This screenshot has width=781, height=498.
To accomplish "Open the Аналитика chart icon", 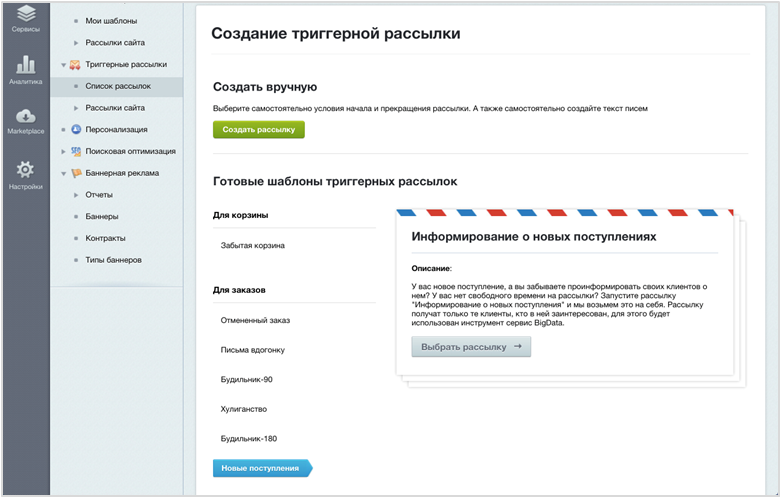I will (x=25, y=64).
